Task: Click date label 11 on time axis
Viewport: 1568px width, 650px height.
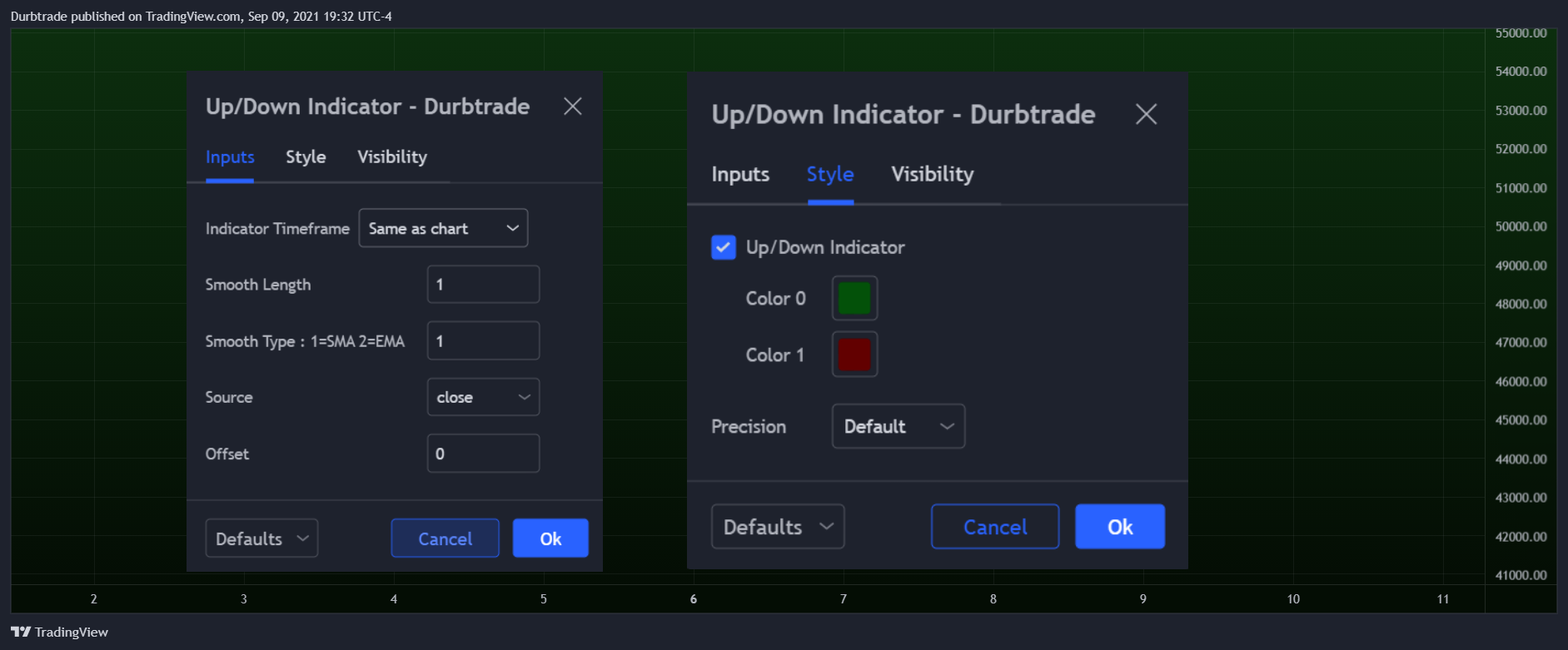Action: point(1443,599)
